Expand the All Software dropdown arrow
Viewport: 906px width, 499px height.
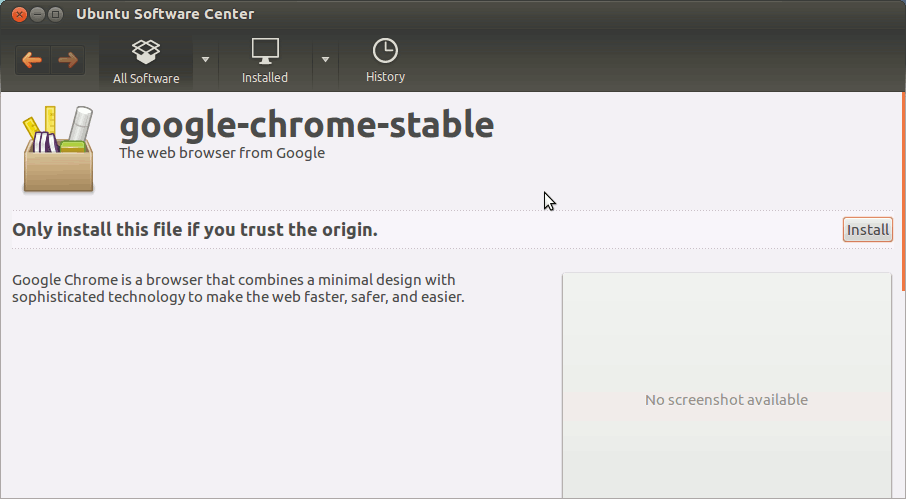point(206,59)
